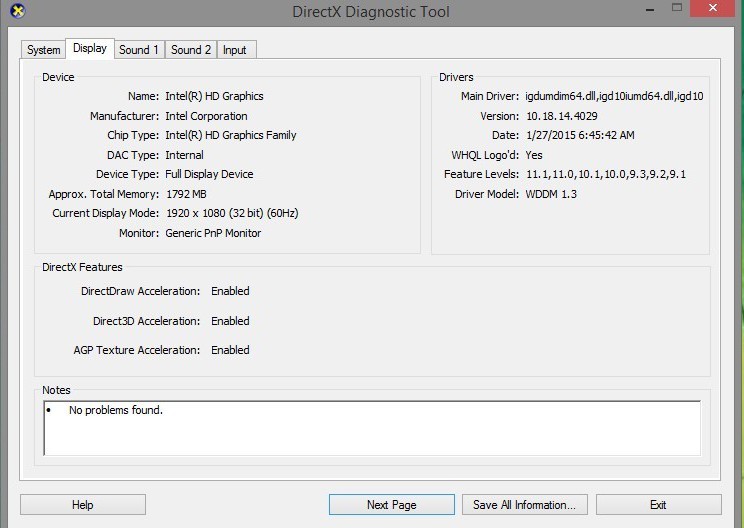Click driver version '10.18.14.4029'
The width and height of the screenshot is (744, 528).
click(x=562, y=116)
